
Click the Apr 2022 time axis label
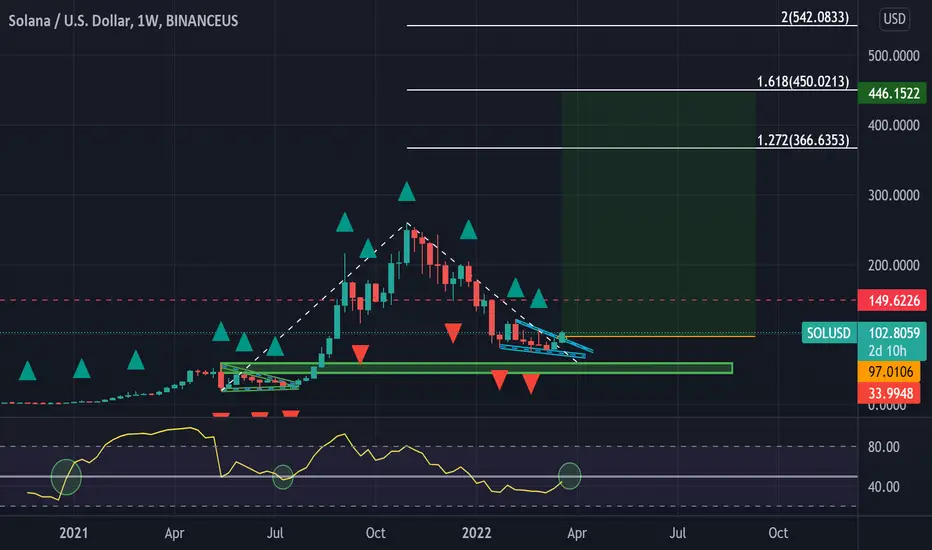[x=577, y=533]
